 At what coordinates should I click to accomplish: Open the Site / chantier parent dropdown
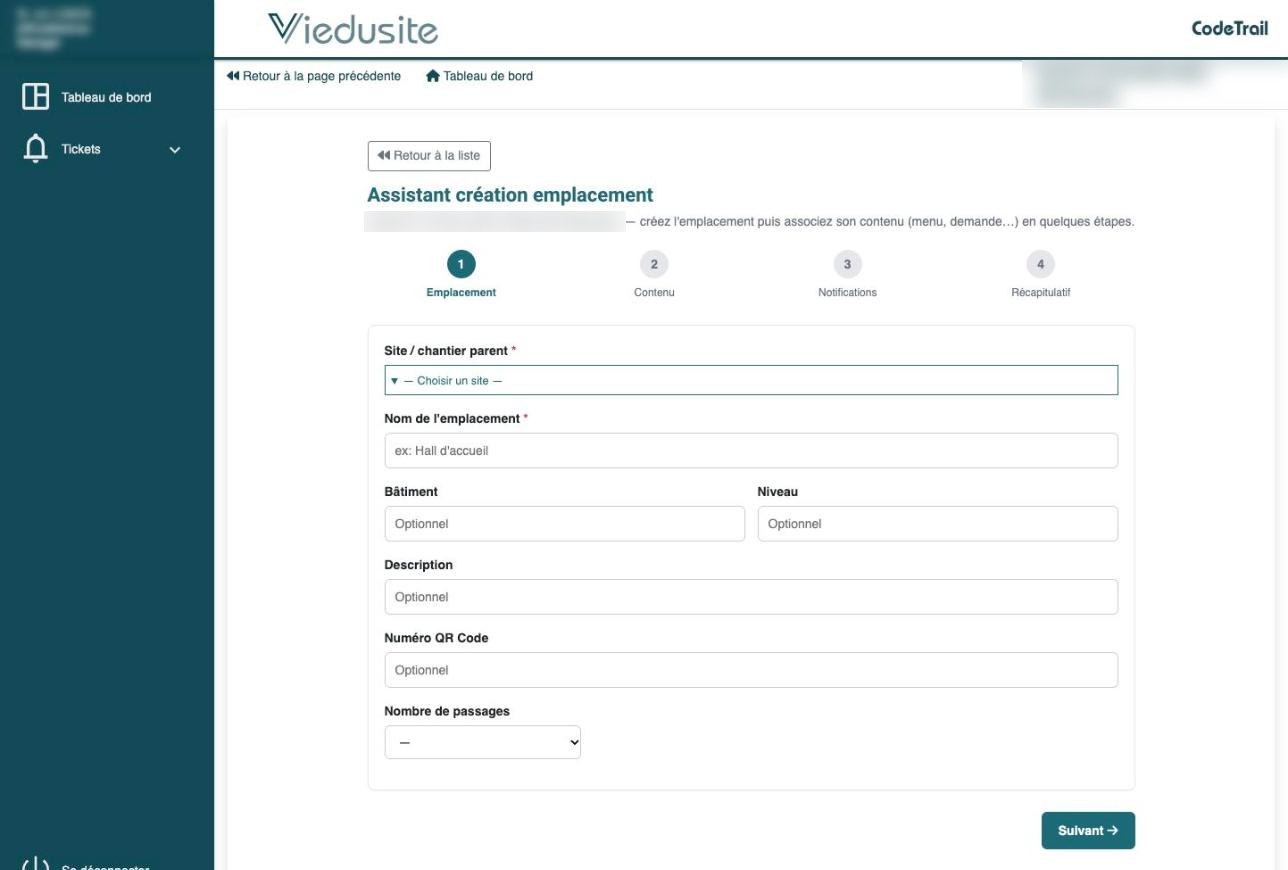tap(751, 380)
